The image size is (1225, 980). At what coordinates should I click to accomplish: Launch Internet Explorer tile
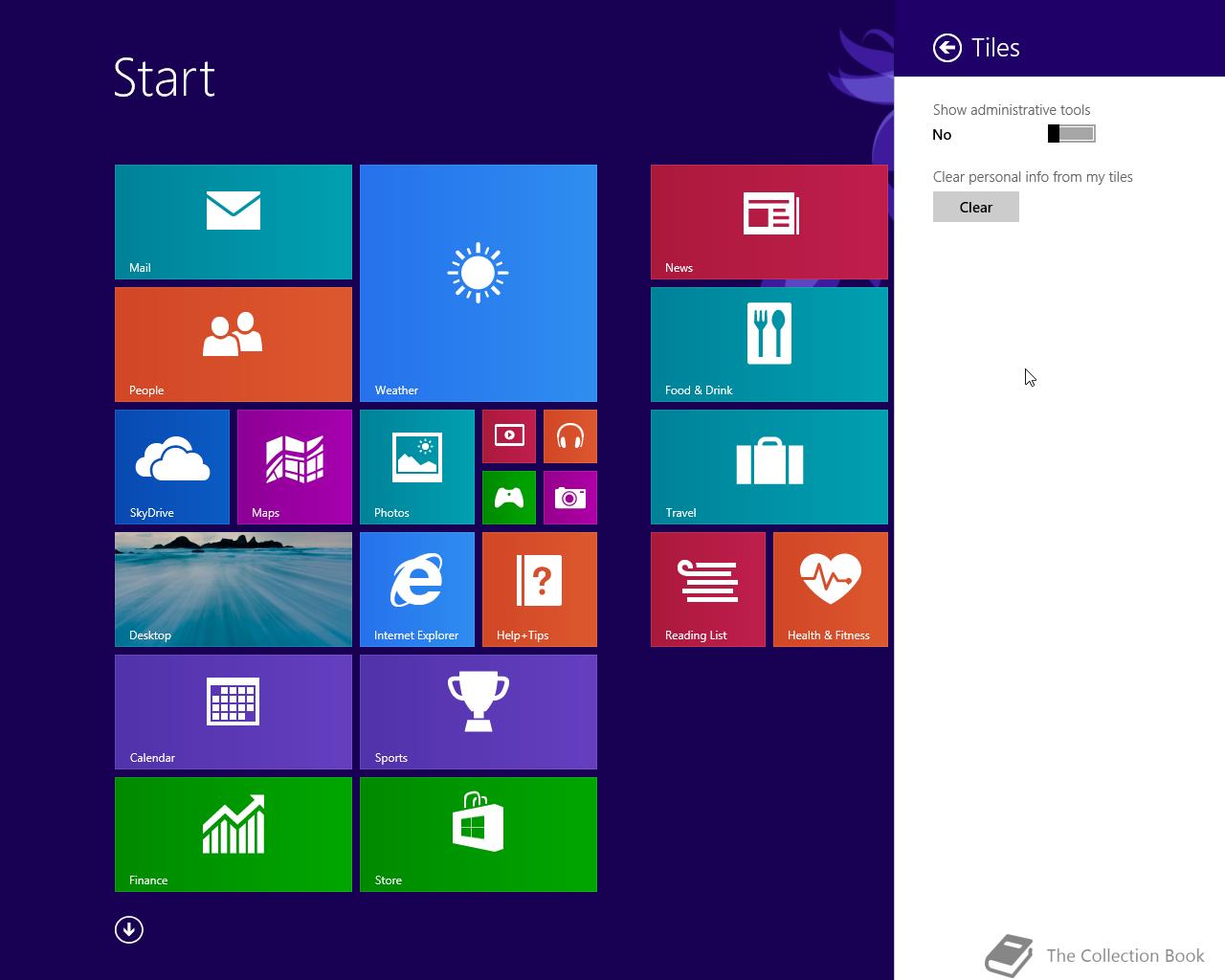point(417,590)
